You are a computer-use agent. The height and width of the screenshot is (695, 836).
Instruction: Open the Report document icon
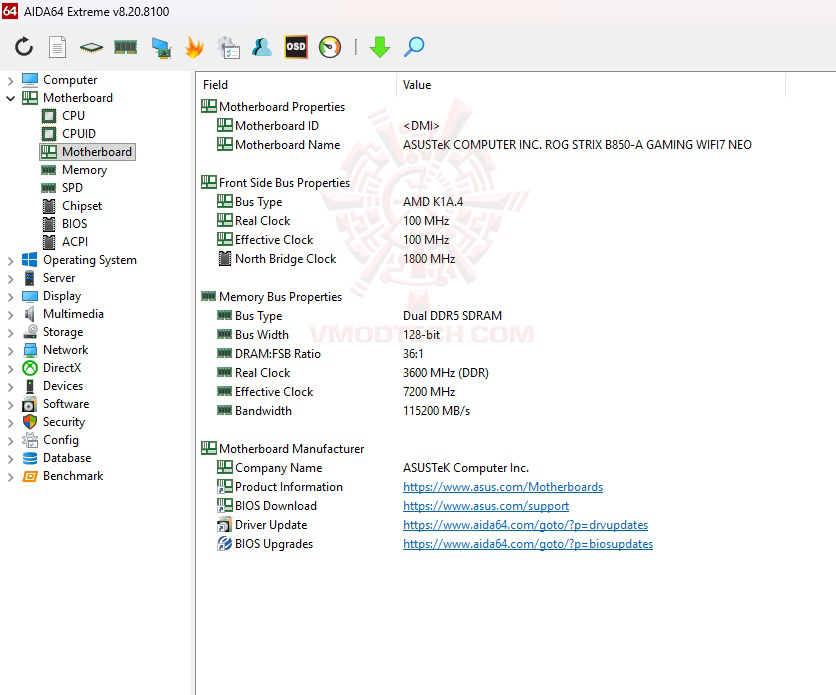click(x=58, y=47)
